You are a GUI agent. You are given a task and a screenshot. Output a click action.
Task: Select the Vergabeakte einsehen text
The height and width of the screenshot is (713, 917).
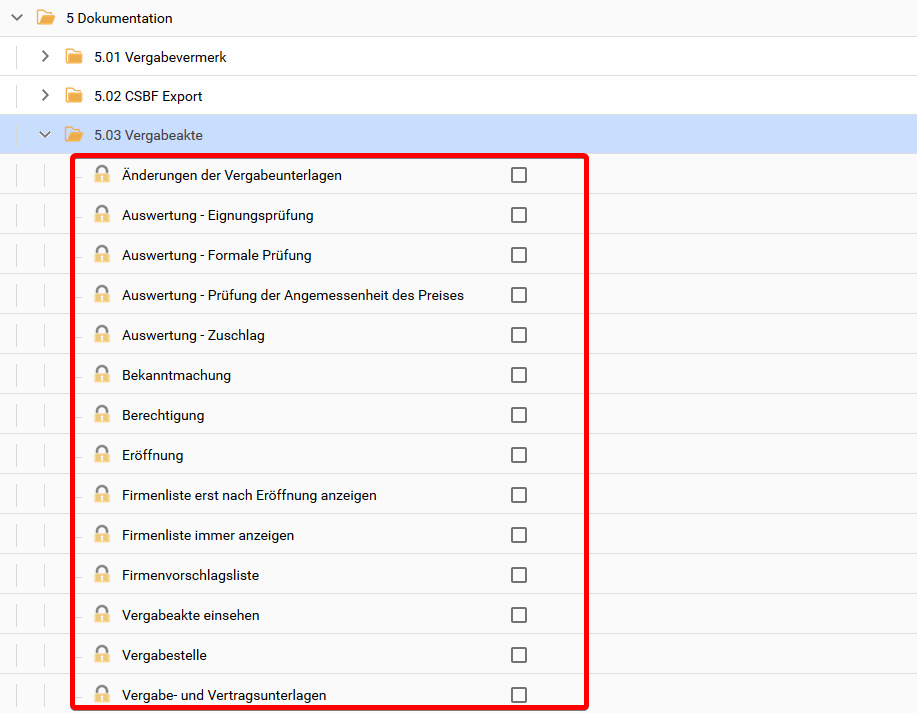tap(191, 615)
